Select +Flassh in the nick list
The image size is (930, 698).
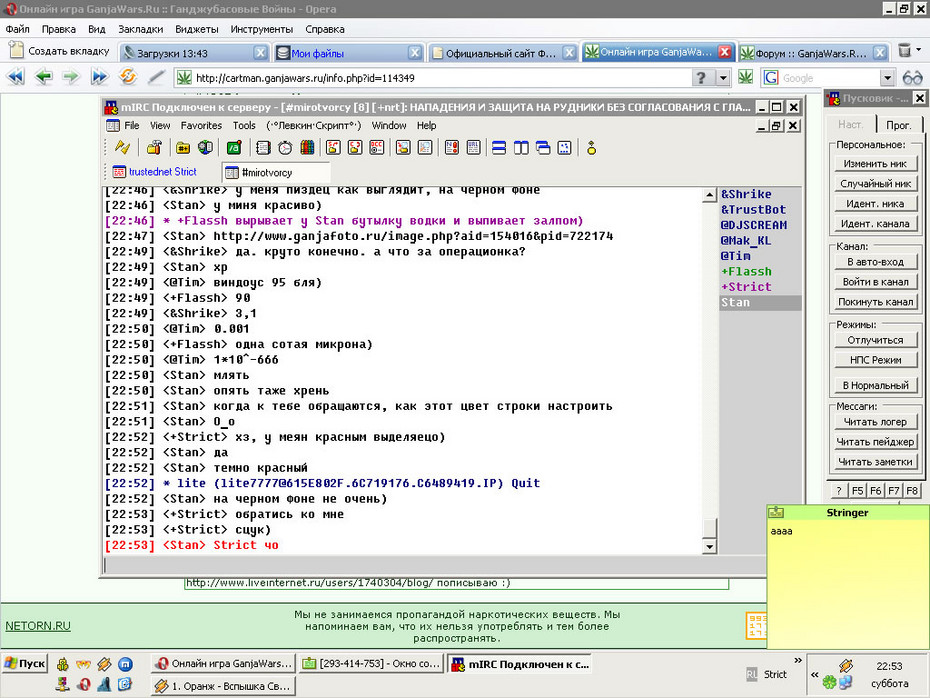(x=746, y=272)
